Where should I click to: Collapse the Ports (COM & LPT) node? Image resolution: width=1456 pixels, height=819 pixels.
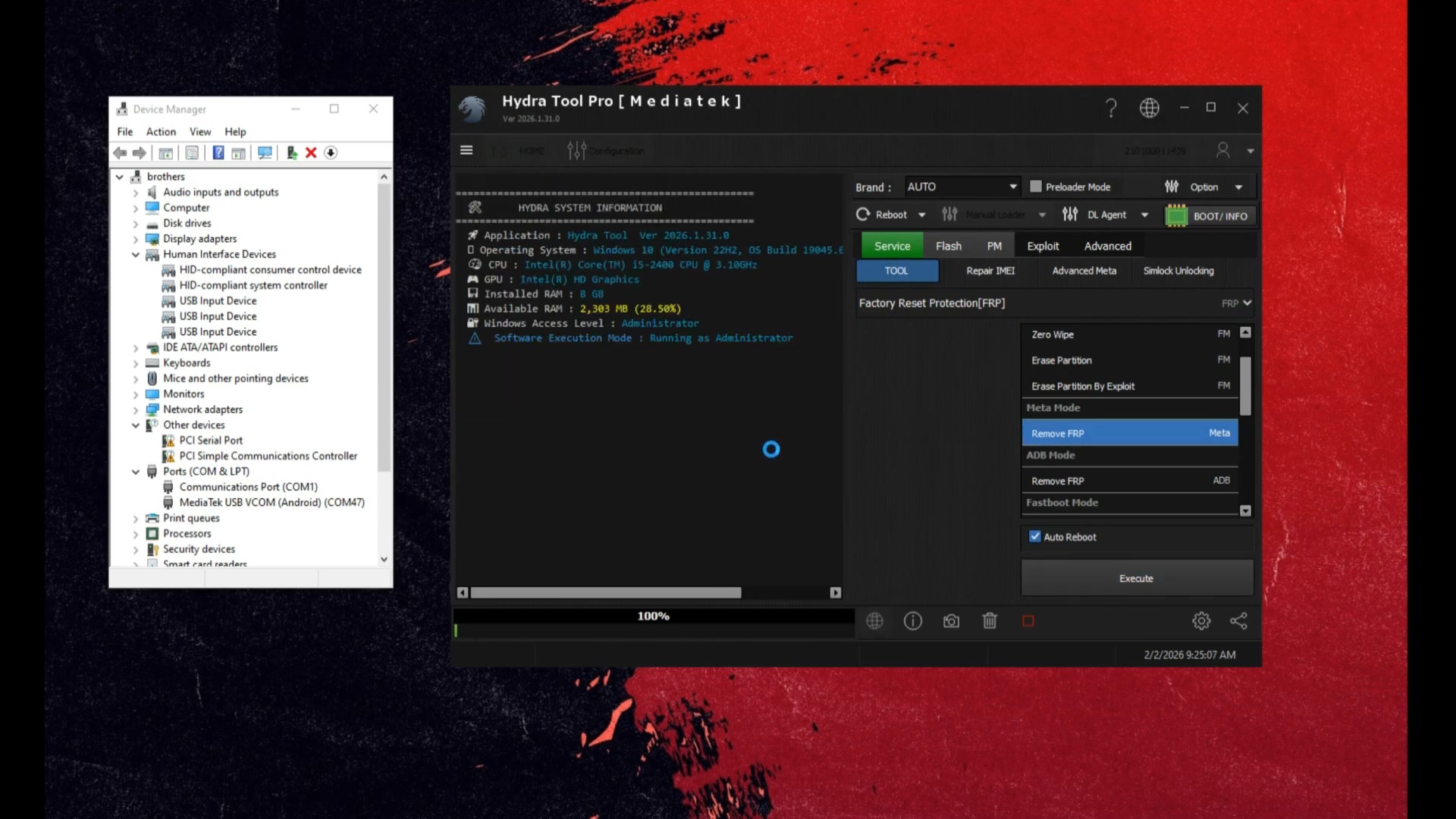point(136,472)
